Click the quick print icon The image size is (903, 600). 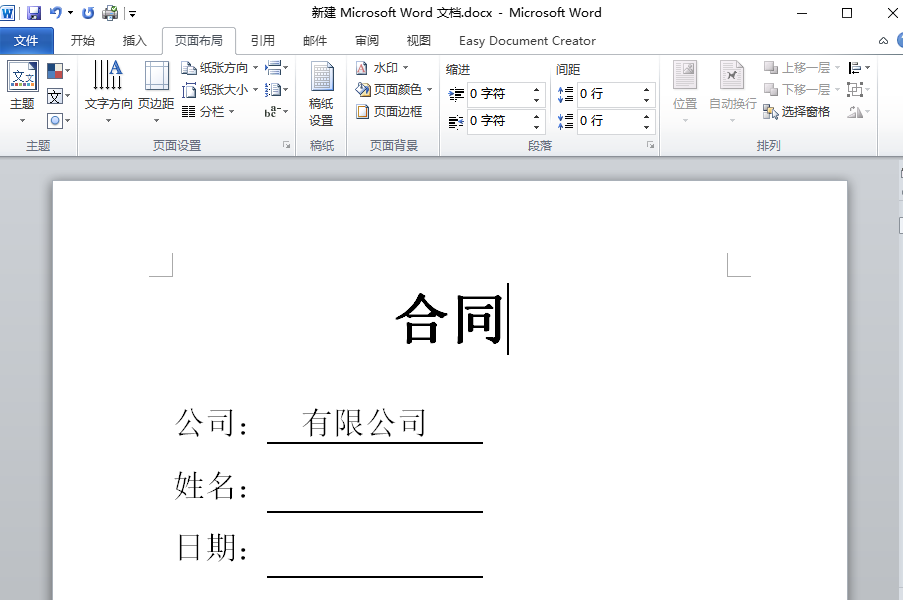[x=109, y=13]
